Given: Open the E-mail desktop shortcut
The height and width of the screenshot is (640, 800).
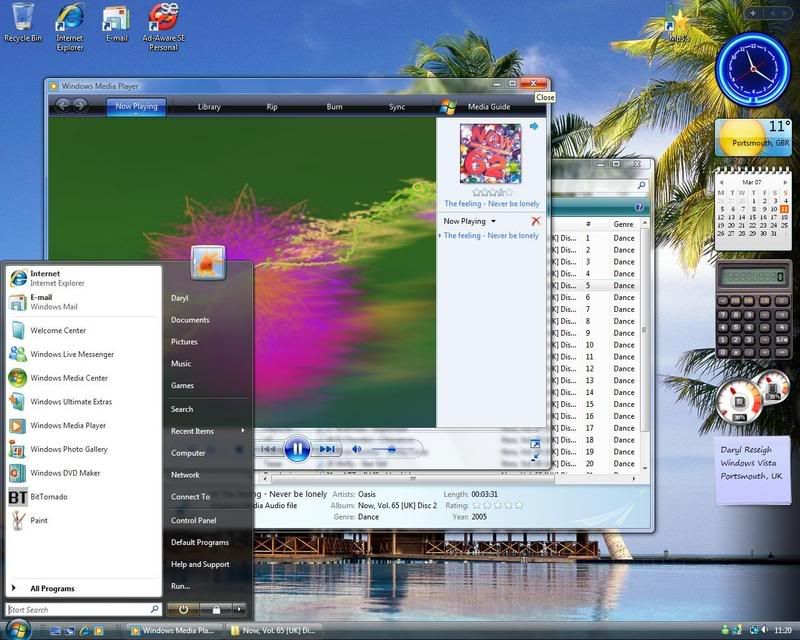Looking at the screenshot, I should pos(116,23).
